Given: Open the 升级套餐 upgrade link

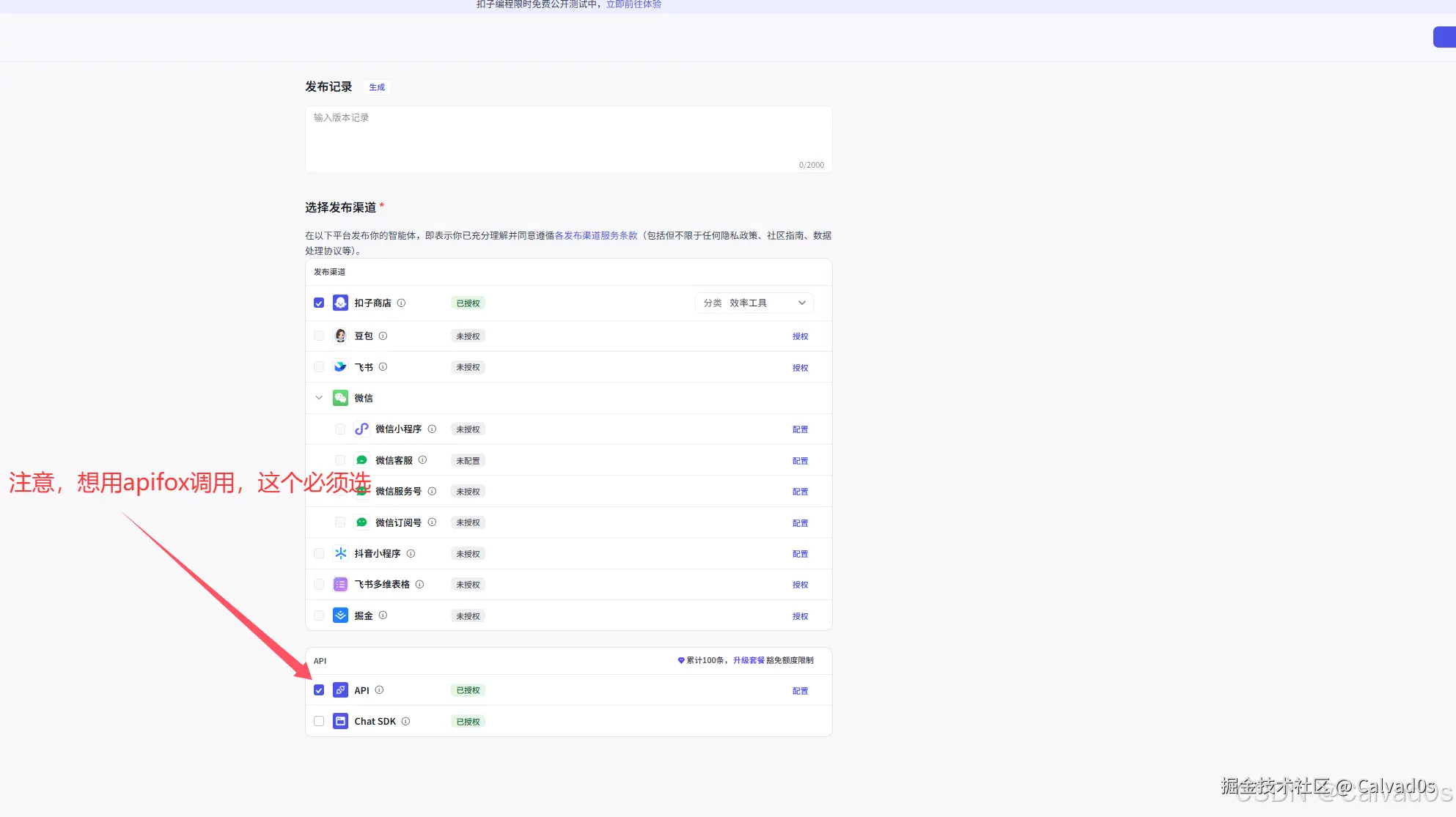Looking at the screenshot, I should (749, 660).
